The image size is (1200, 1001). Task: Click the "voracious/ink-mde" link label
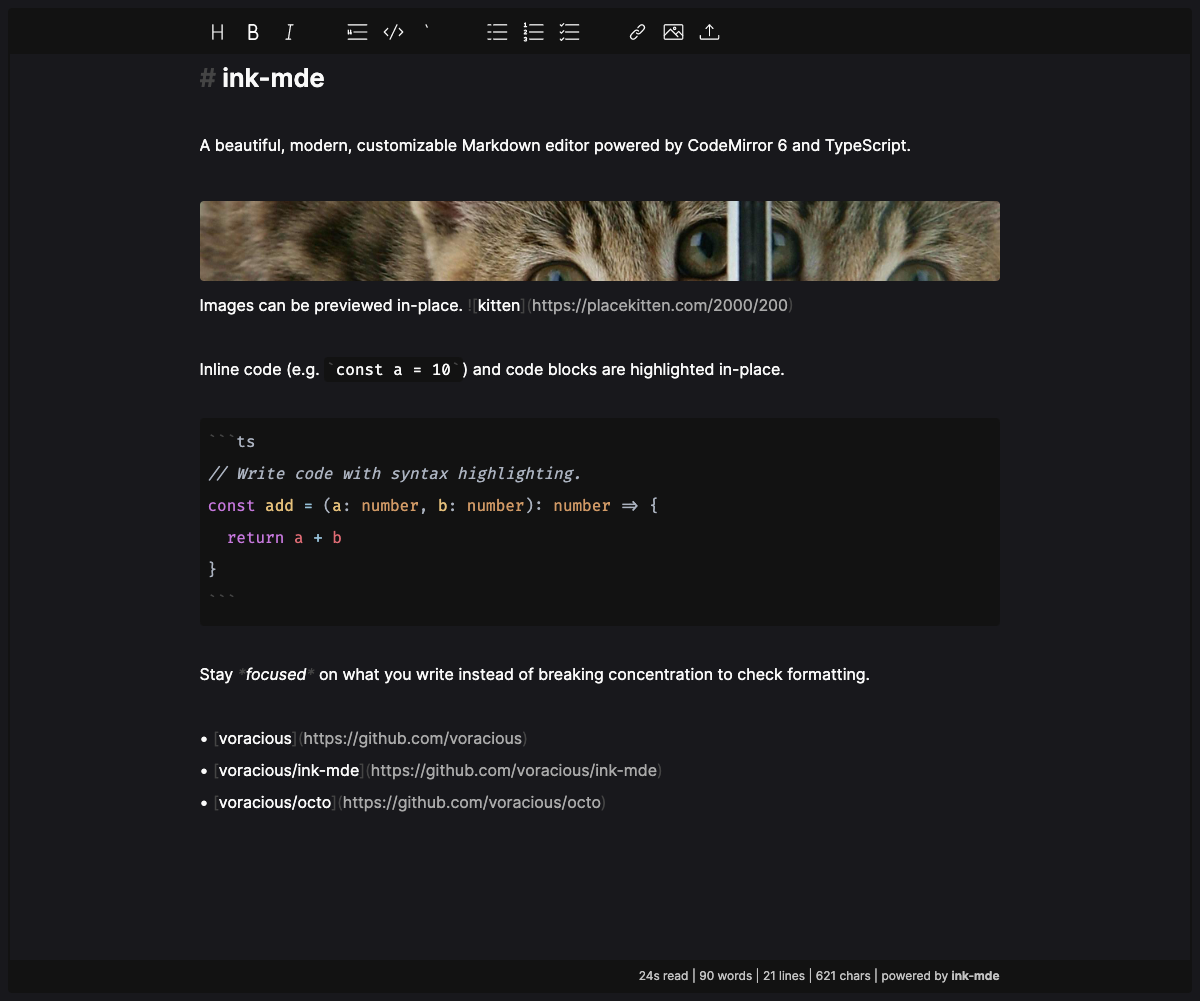point(289,771)
